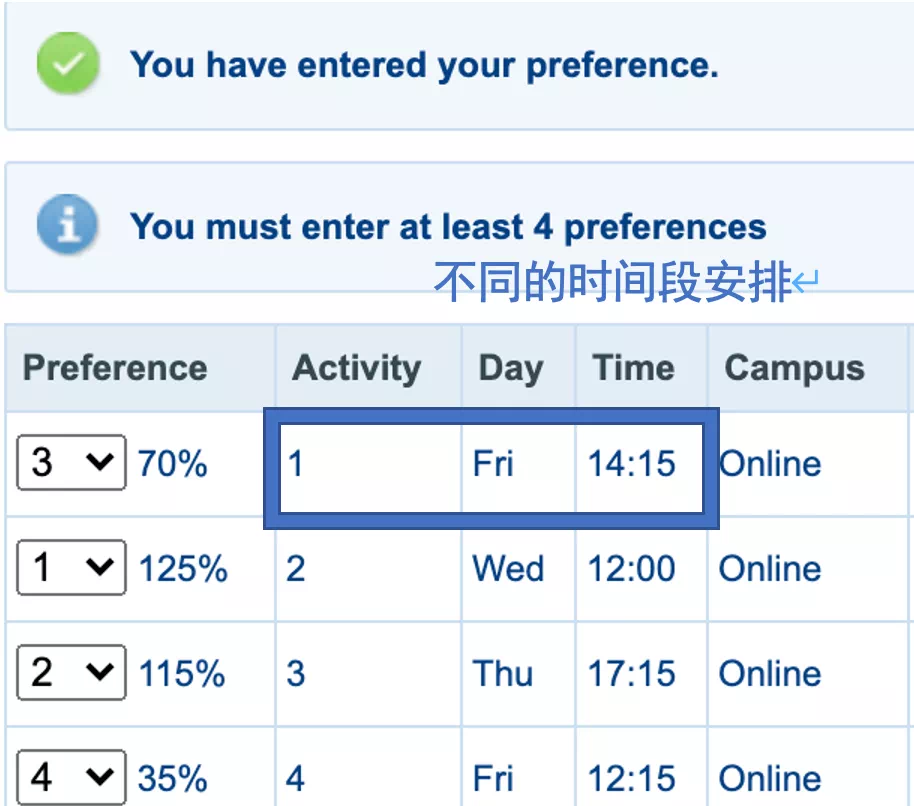Open the preference dropdown showing 4
Viewport: 914px width, 806px height.
coord(70,776)
